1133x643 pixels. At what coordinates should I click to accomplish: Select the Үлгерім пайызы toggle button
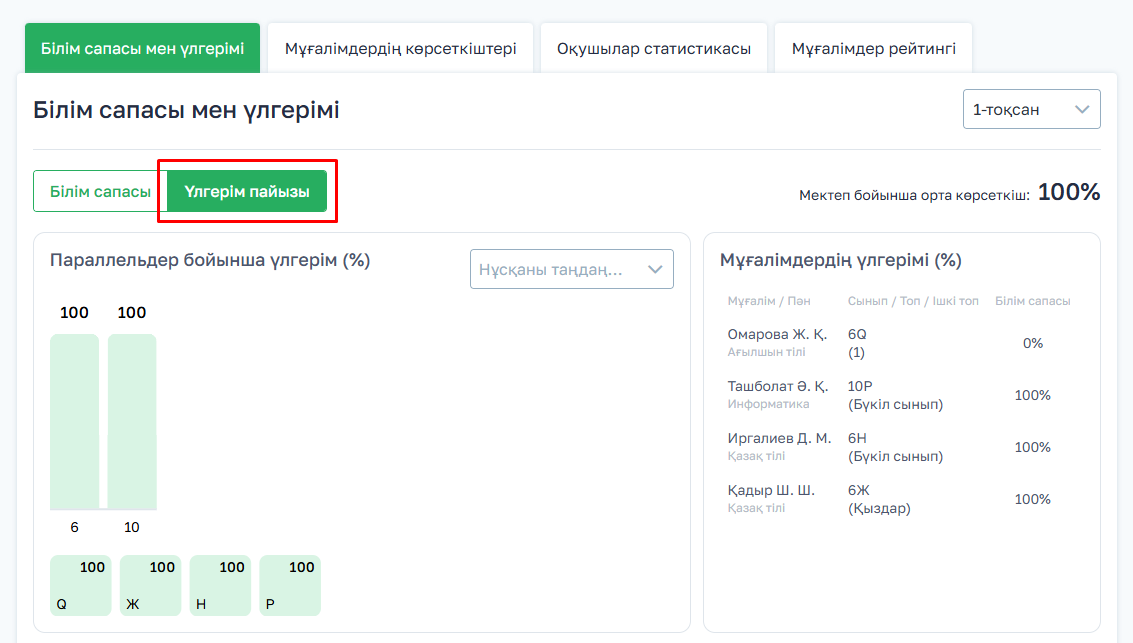pos(247,191)
